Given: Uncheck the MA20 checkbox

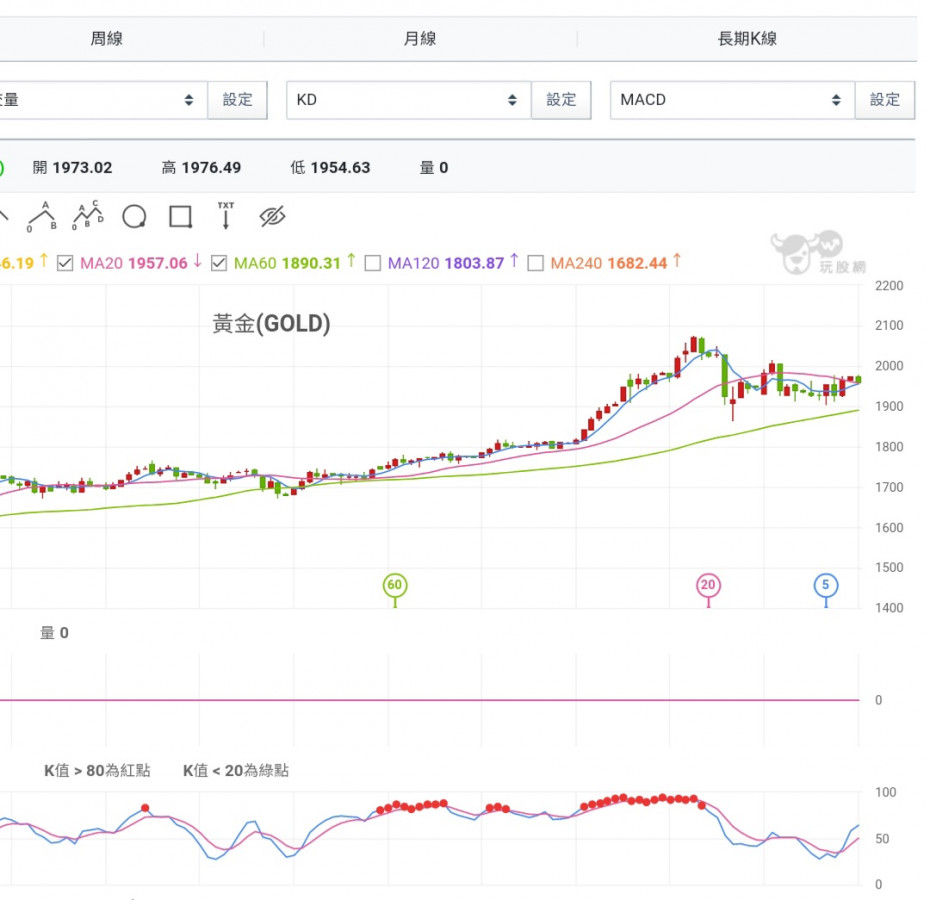Looking at the screenshot, I should (66, 263).
